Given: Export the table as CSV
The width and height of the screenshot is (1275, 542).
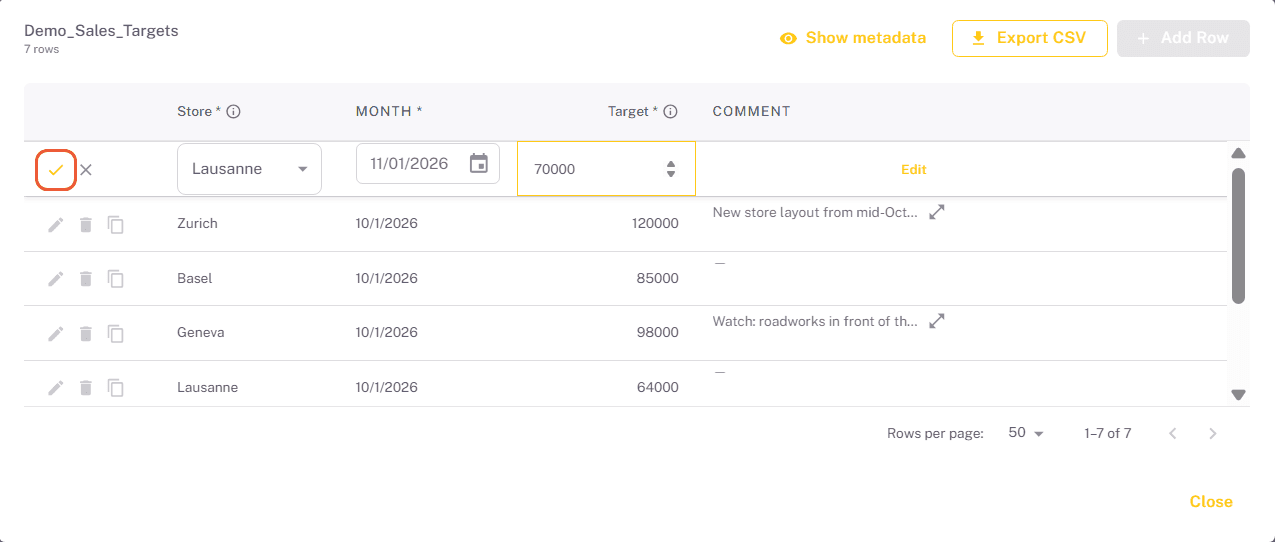Looking at the screenshot, I should pos(1029,38).
